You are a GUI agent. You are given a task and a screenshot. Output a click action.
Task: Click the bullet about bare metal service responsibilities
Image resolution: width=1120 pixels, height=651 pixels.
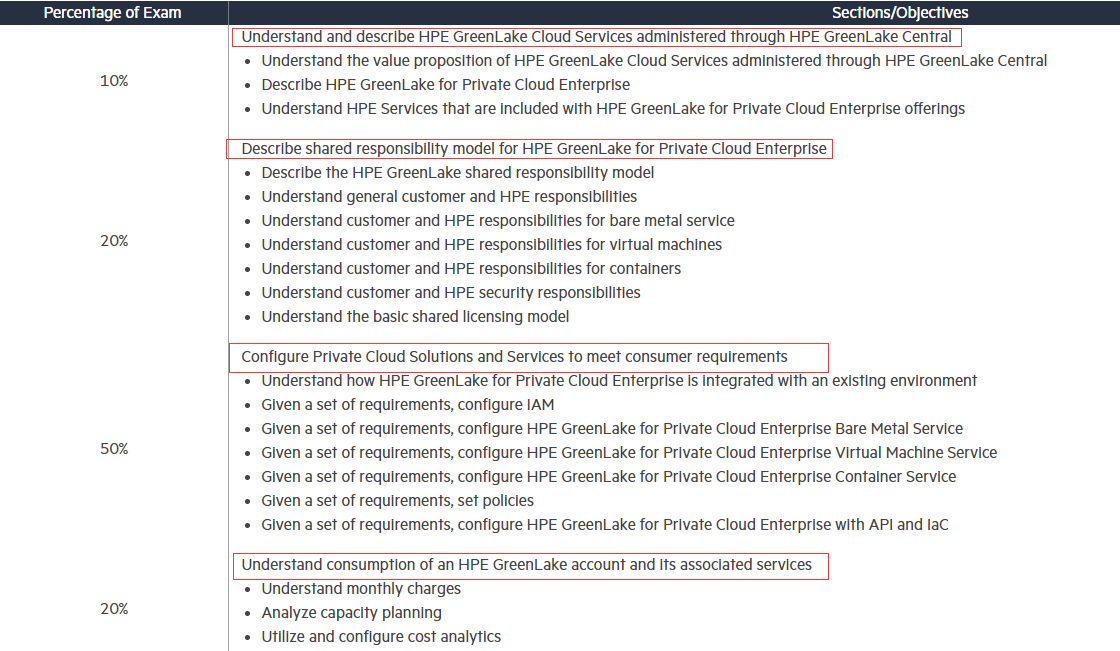[498, 221]
